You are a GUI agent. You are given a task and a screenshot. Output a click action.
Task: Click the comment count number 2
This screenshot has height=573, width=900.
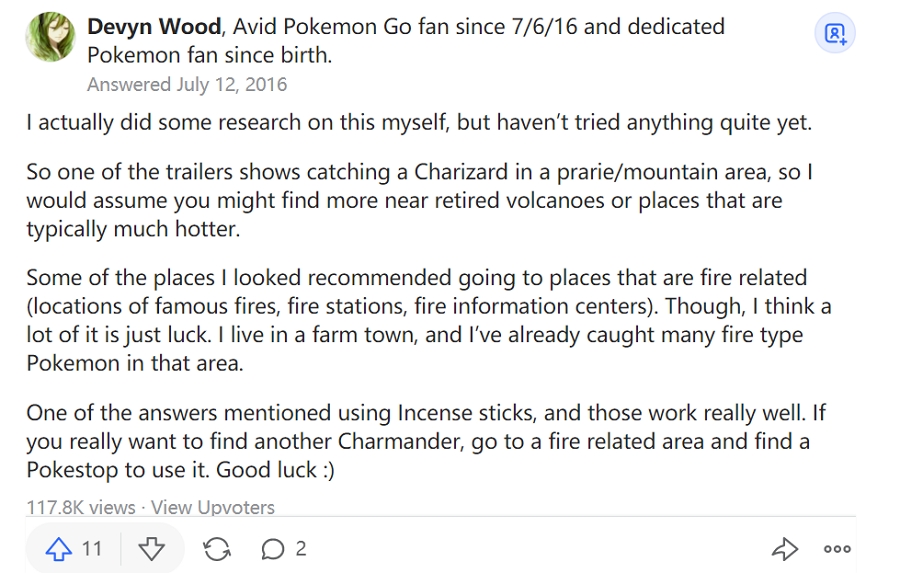click(300, 548)
